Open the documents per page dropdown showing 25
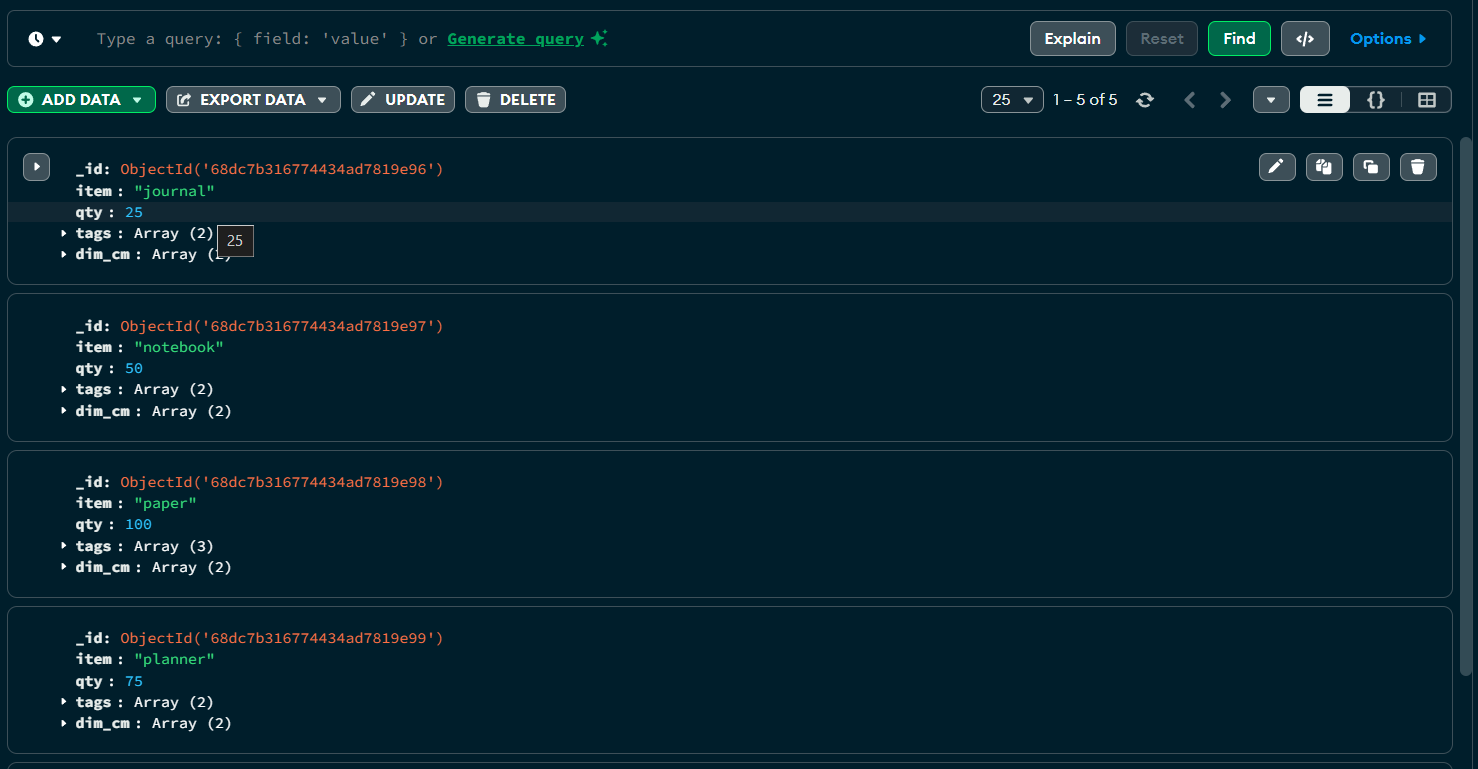 coord(1012,100)
